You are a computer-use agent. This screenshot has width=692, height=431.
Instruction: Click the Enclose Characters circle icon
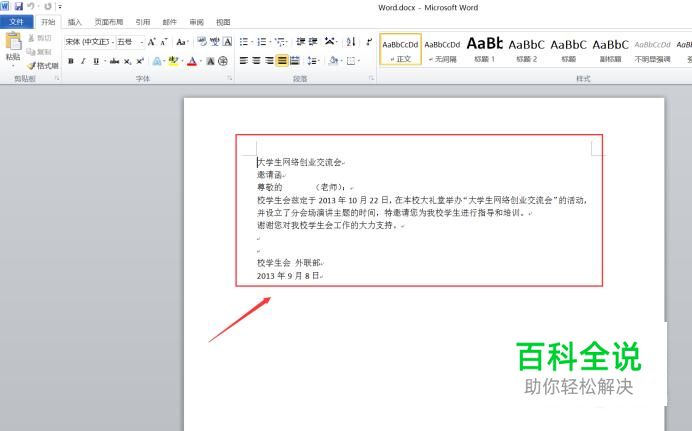point(223,61)
